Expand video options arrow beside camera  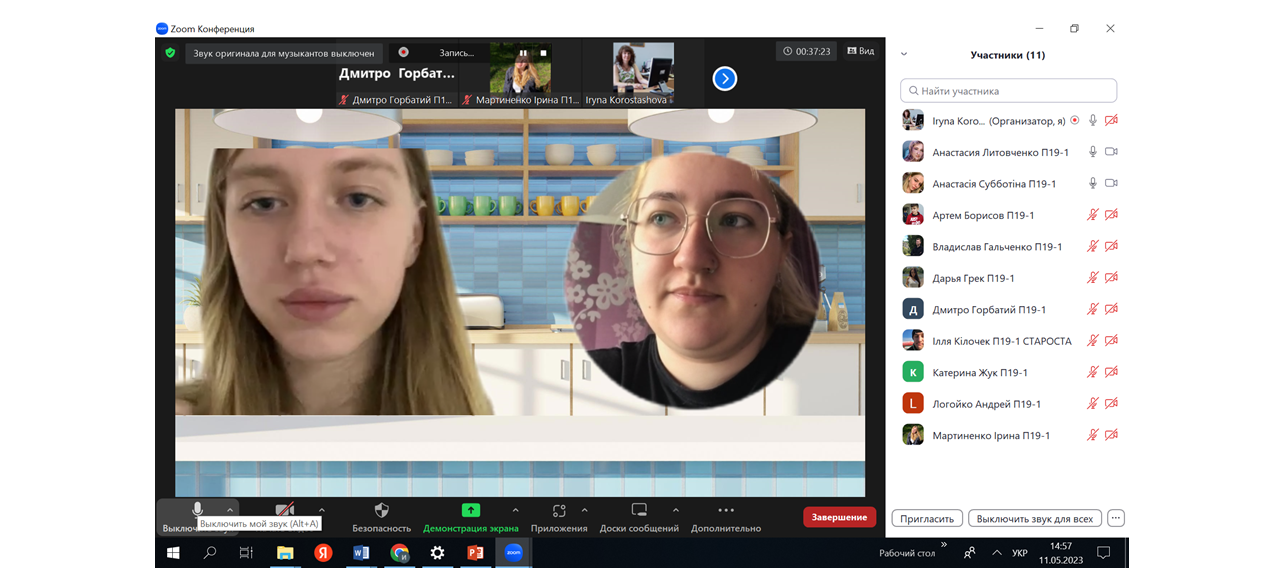coord(321,510)
